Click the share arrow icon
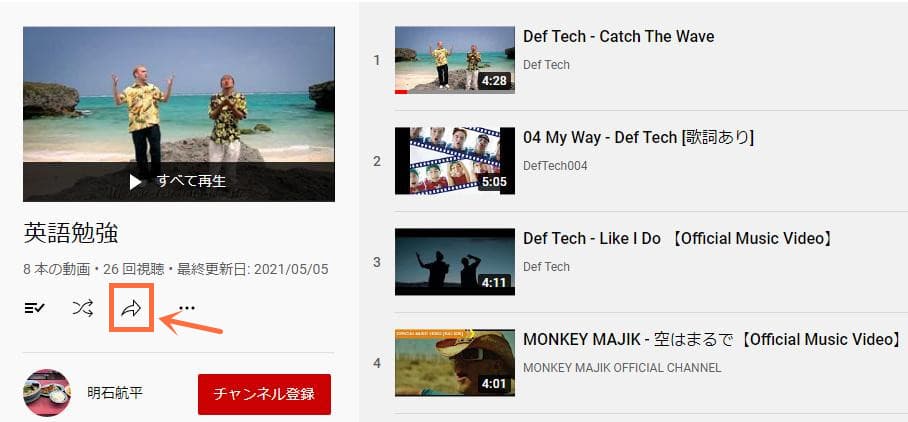This screenshot has height=422, width=908. pos(131,308)
